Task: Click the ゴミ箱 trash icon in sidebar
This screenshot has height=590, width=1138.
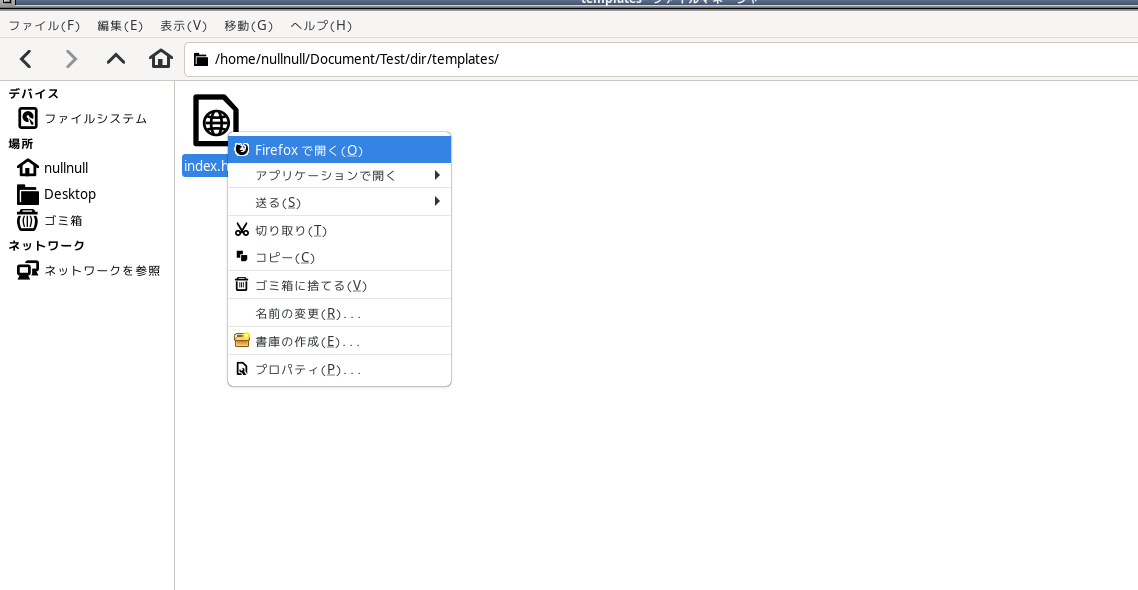Action: (x=28, y=220)
